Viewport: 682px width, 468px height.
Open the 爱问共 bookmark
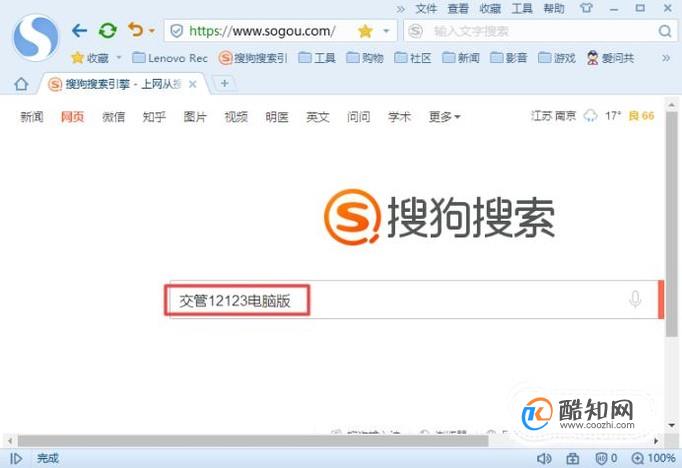pos(610,58)
